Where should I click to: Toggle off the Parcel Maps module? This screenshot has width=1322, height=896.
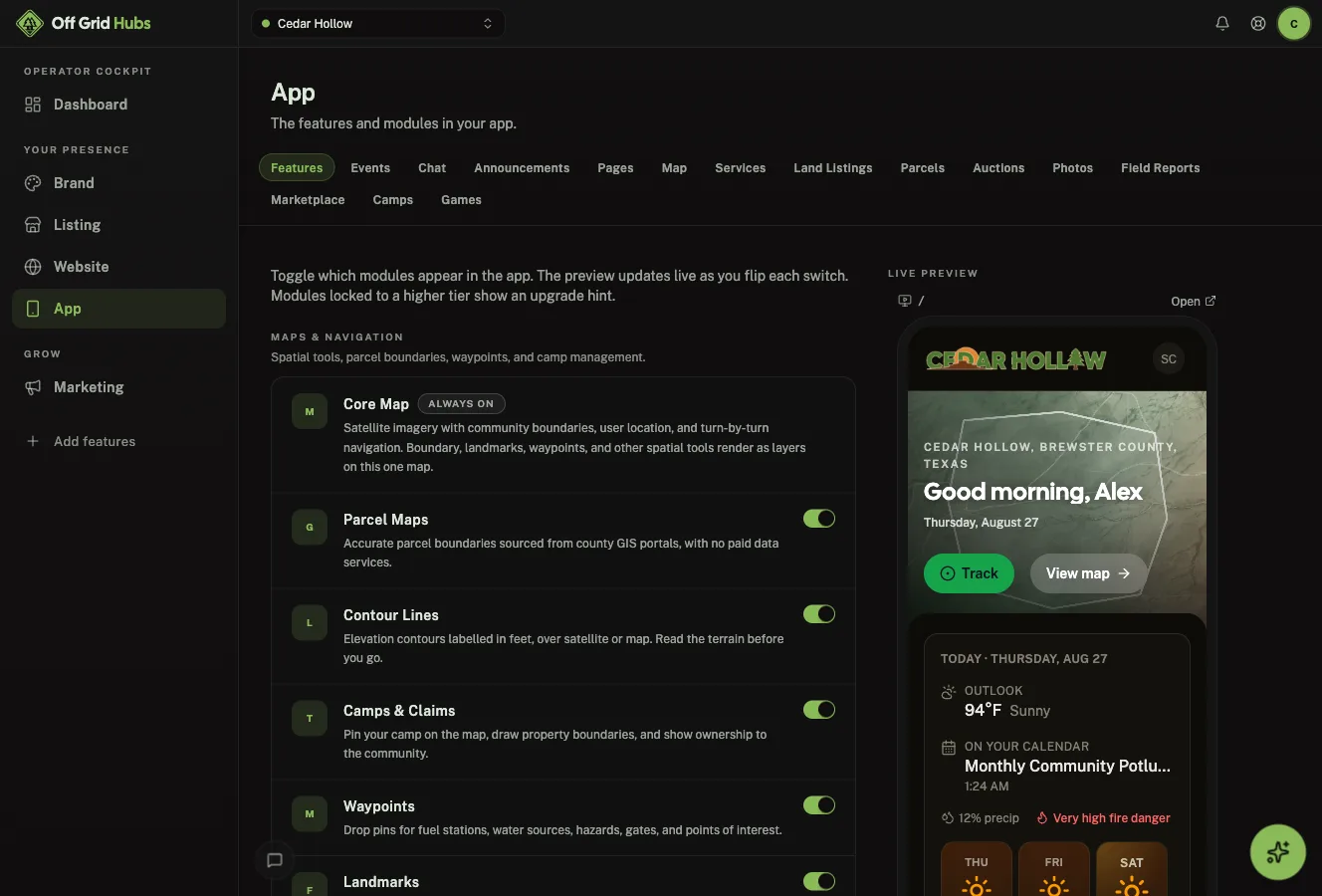[x=819, y=519]
